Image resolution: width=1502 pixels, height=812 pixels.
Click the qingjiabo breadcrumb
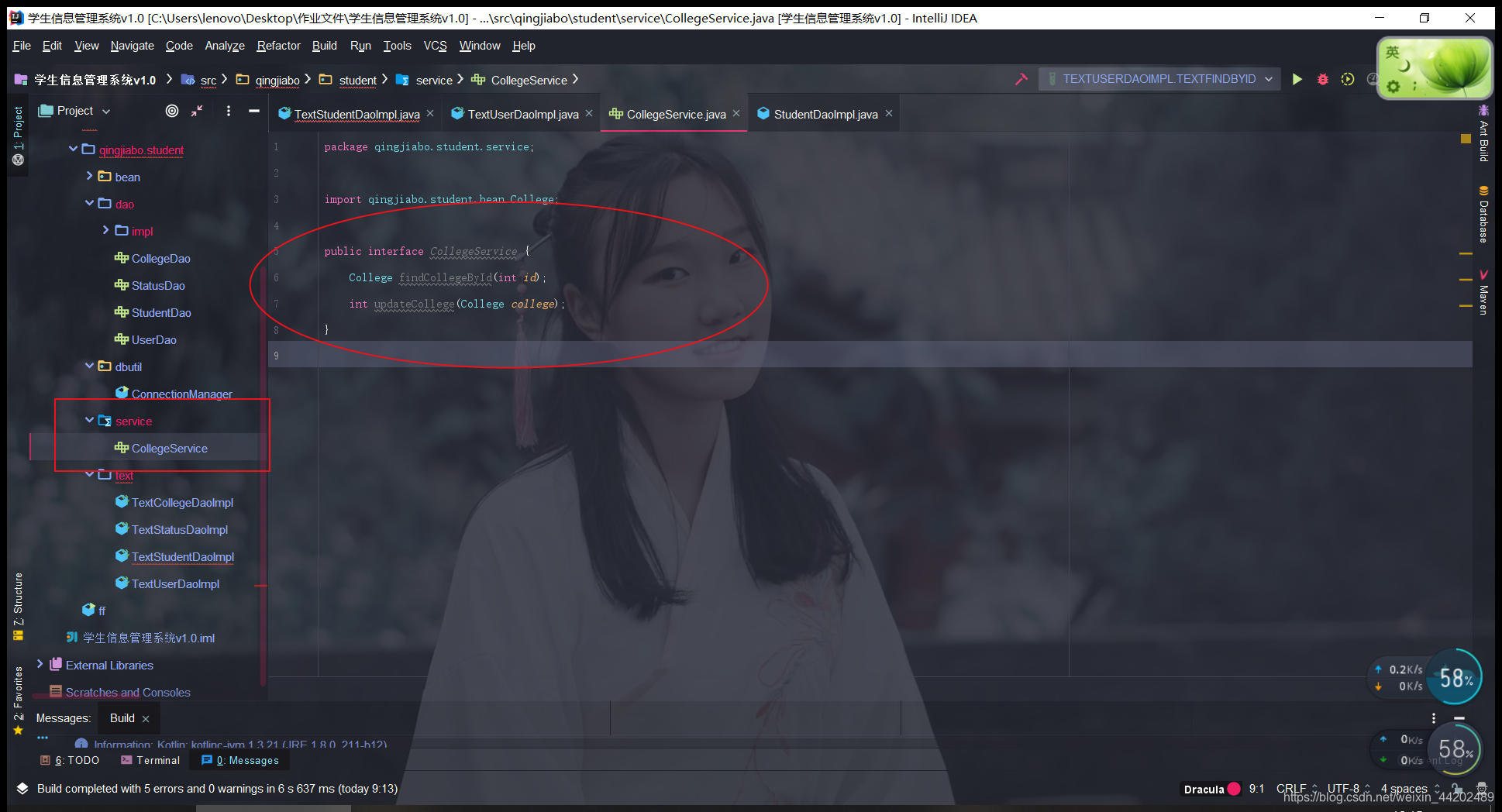click(x=277, y=80)
